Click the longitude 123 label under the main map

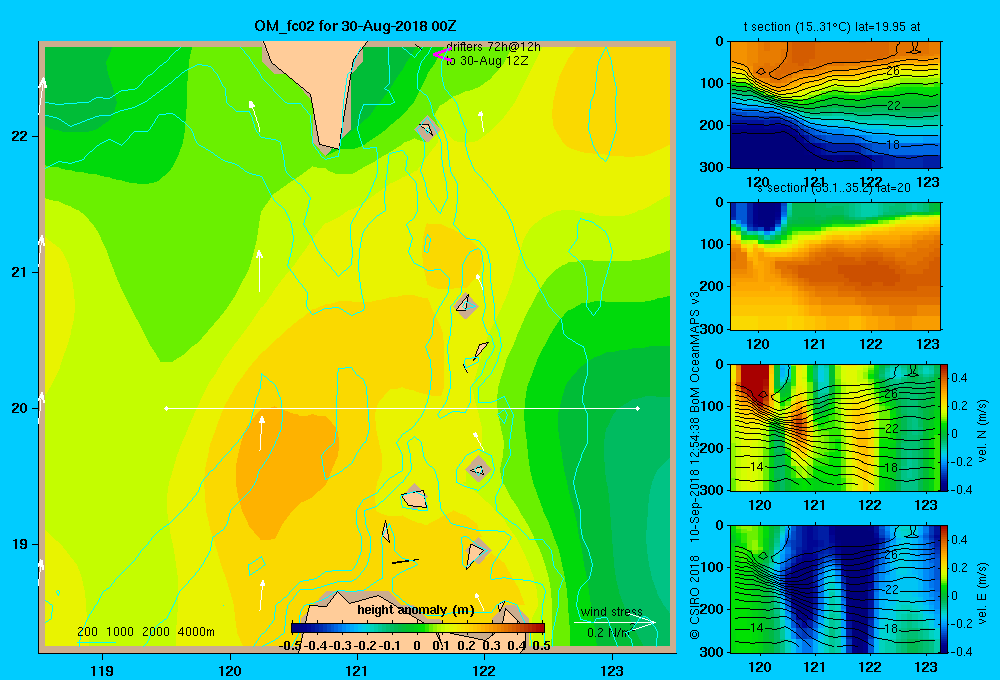tap(612, 670)
